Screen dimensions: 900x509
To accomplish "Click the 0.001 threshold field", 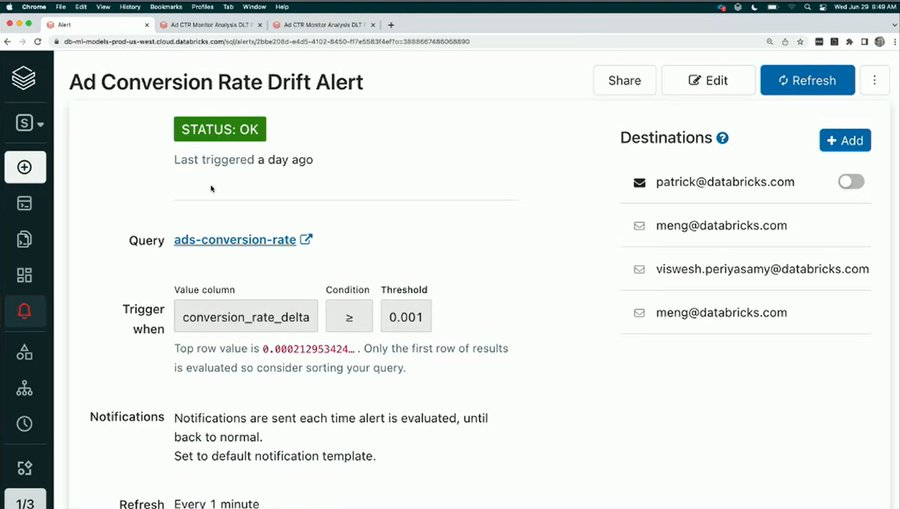I will pyautogui.click(x=406, y=316).
